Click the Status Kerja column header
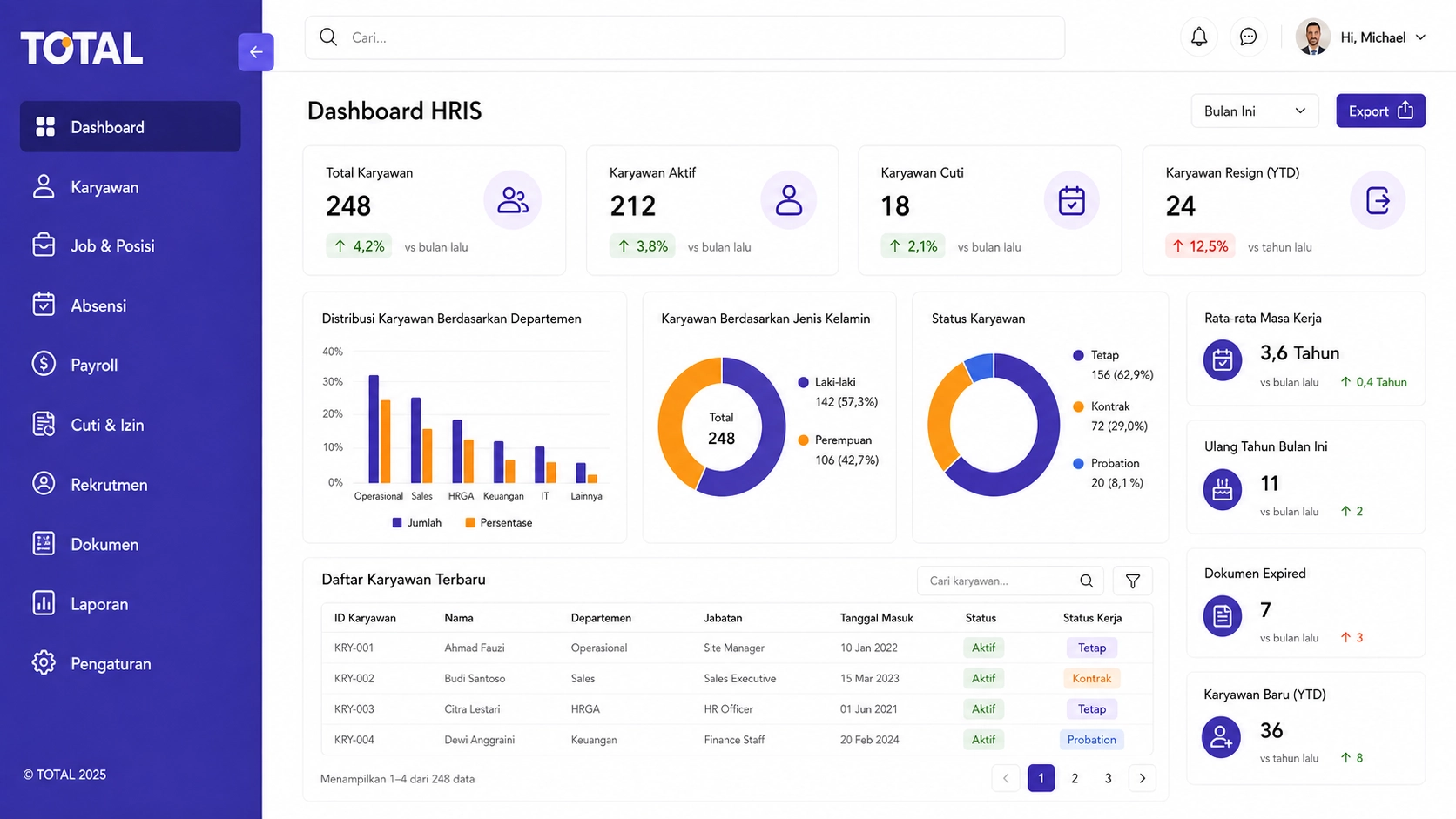 [x=1092, y=618]
